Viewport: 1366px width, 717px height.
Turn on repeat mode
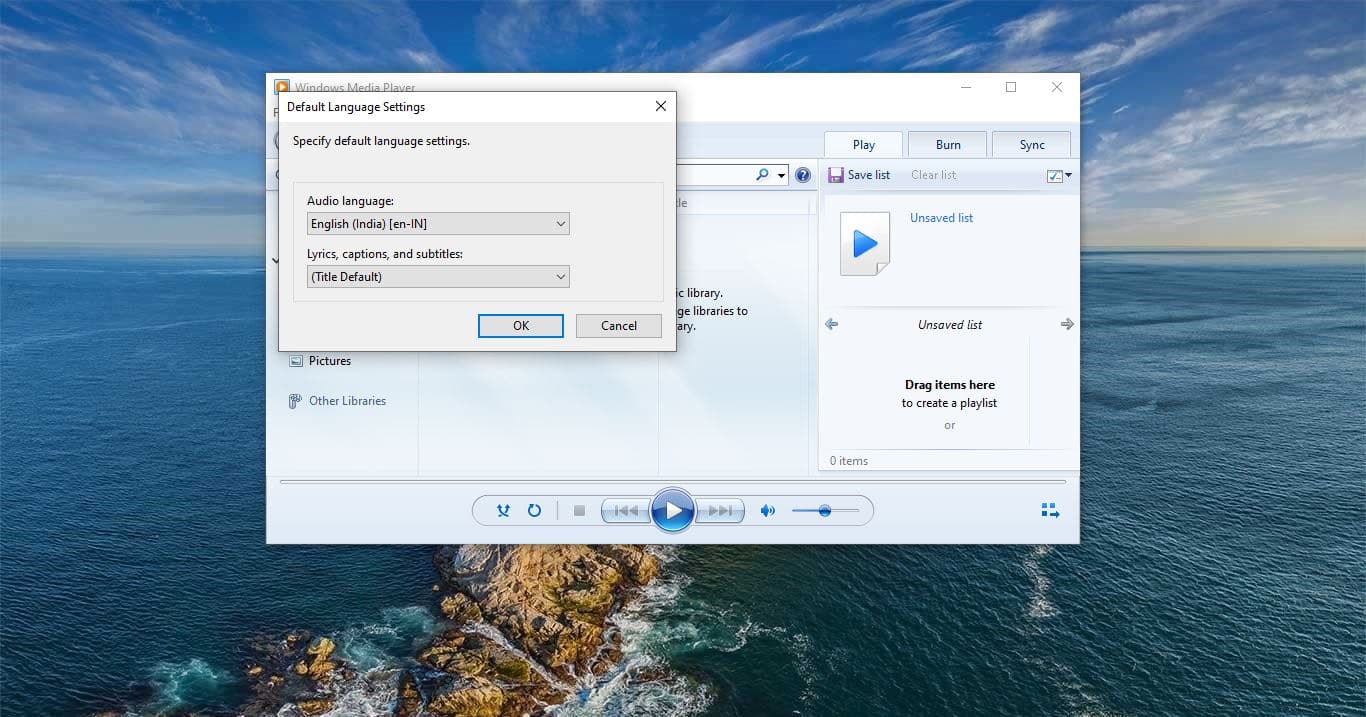point(535,510)
